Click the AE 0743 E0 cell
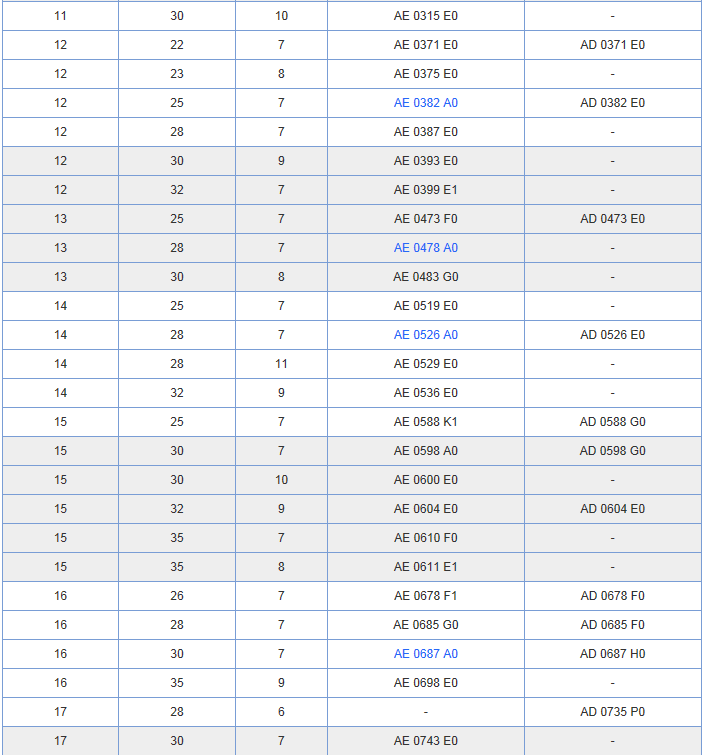 tap(425, 741)
